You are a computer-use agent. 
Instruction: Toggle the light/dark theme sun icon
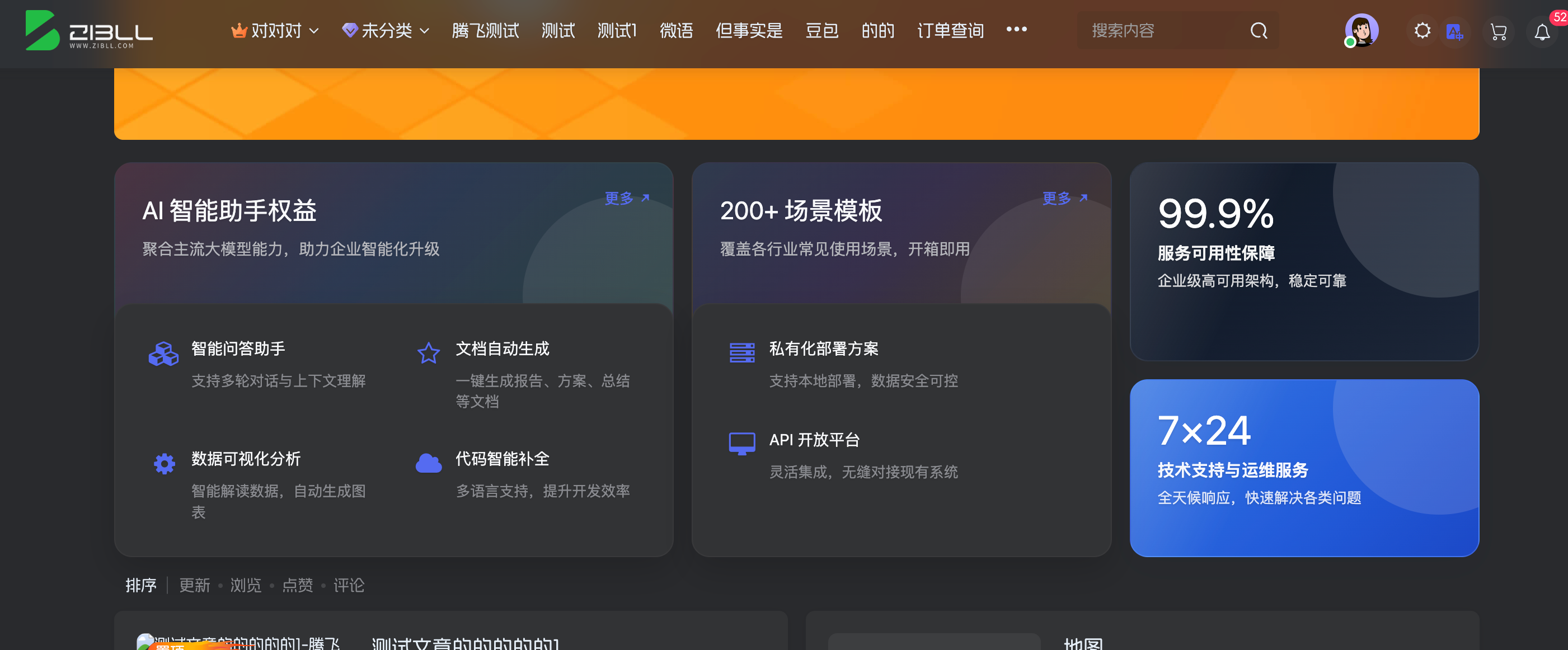(1422, 30)
